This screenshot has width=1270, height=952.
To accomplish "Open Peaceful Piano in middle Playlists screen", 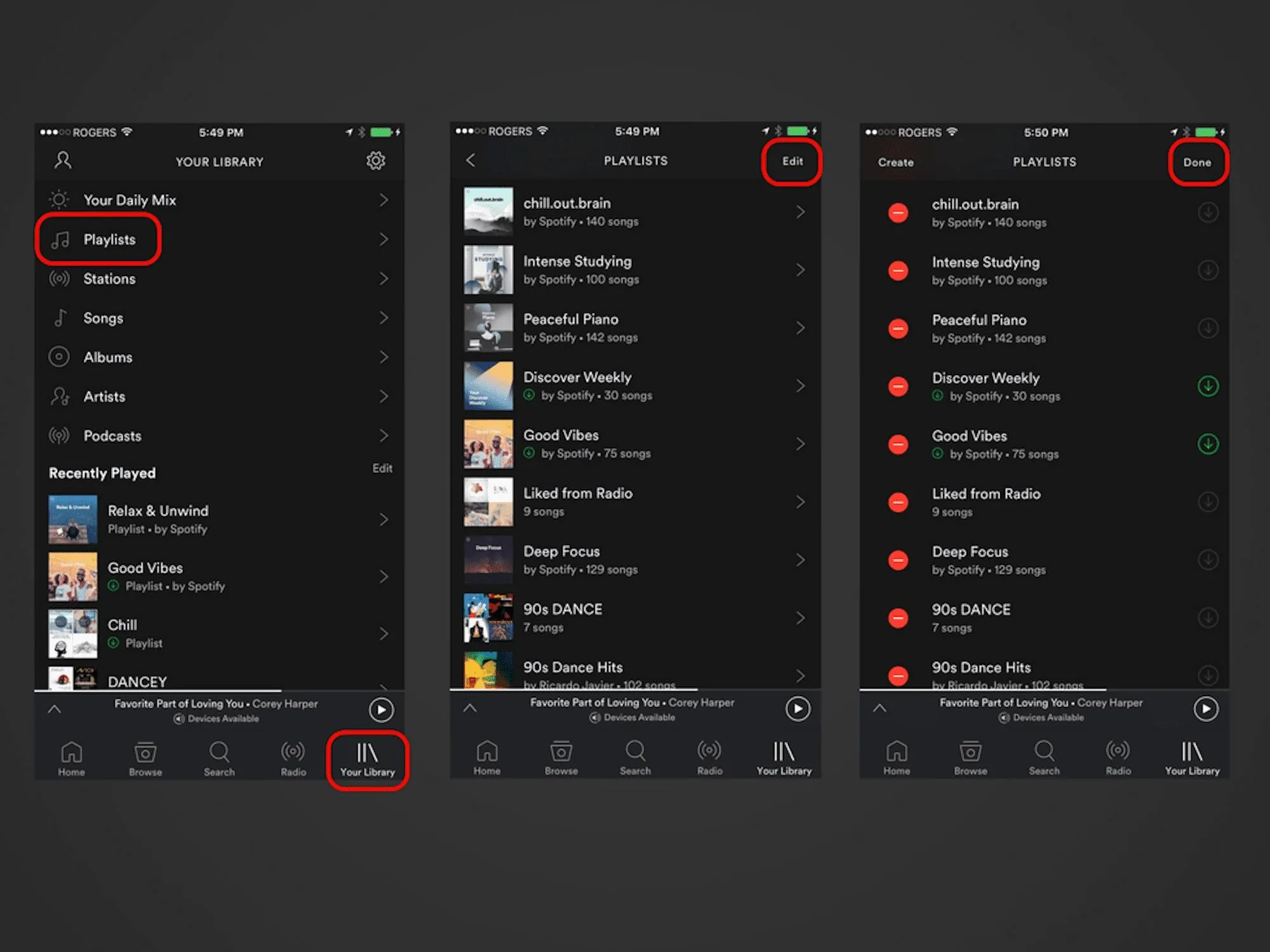I will [x=635, y=327].
